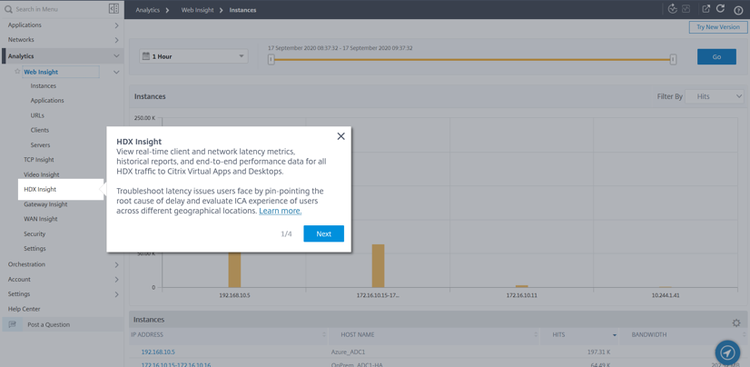The width and height of the screenshot is (750, 367).
Task: Click the 197.31 K hits value
Action: 599,352
